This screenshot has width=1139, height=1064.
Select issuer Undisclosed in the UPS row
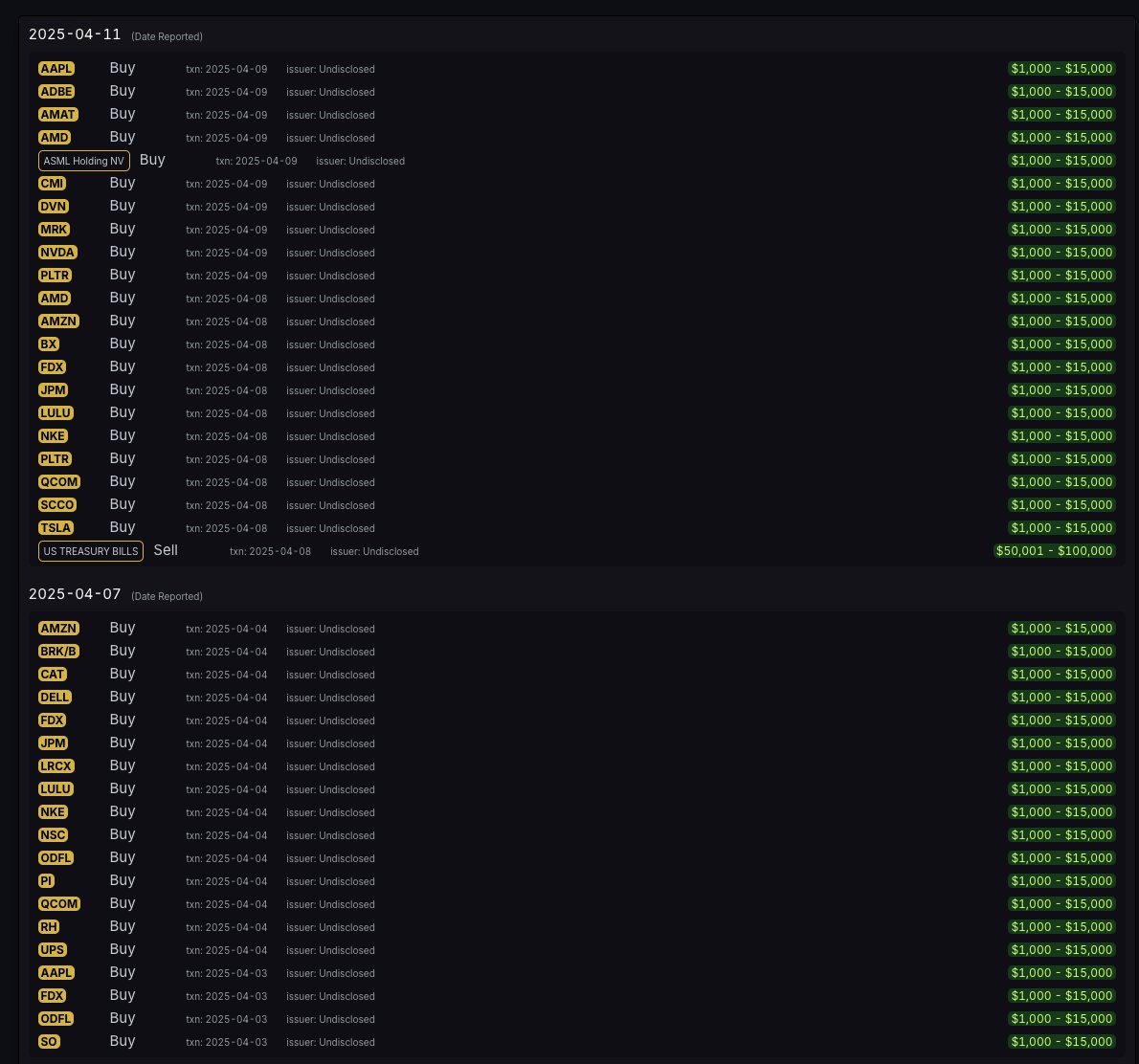[330, 951]
